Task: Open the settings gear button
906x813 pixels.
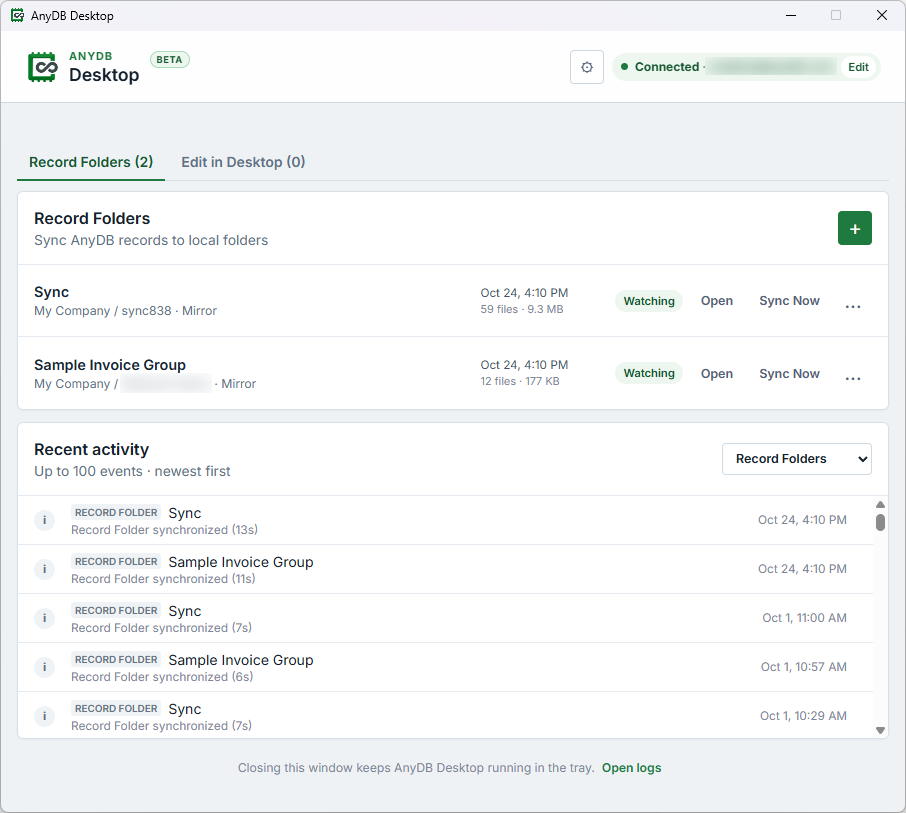Action: click(586, 67)
